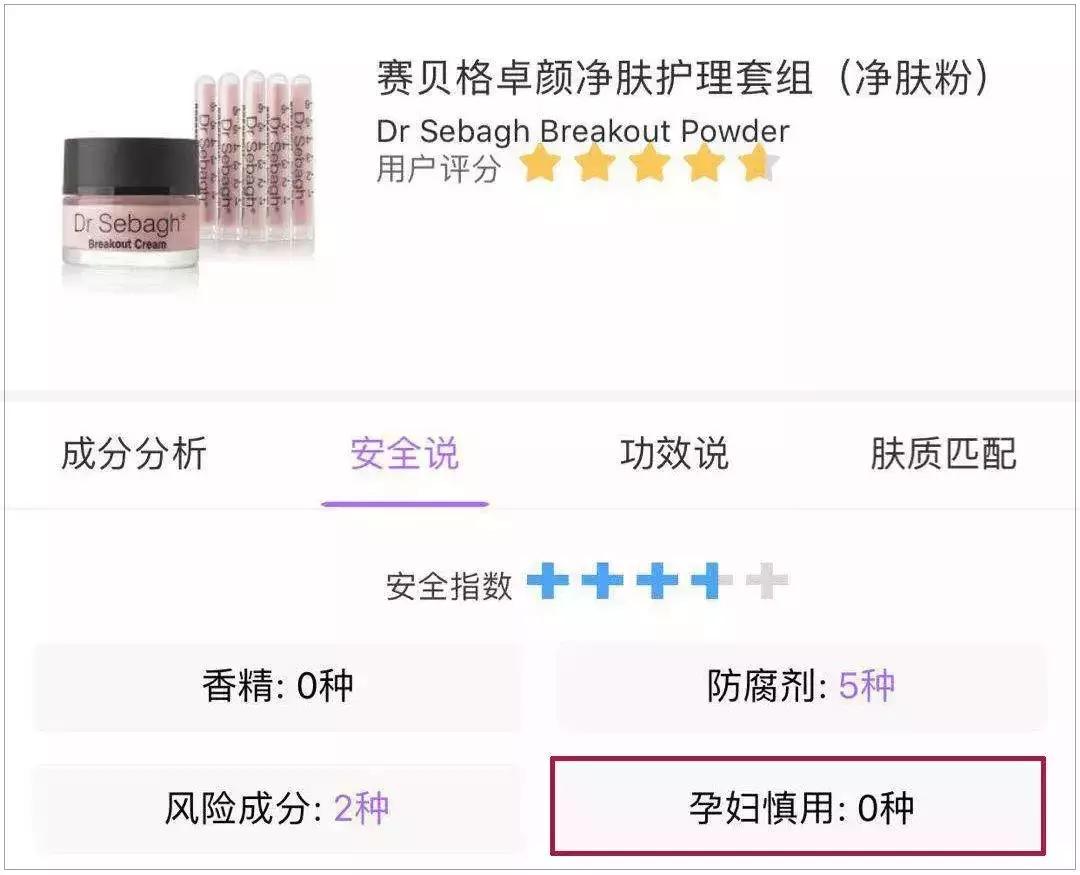Tap the half-blue fourth safety plus
Image resolution: width=1080 pixels, height=875 pixels.
712,581
